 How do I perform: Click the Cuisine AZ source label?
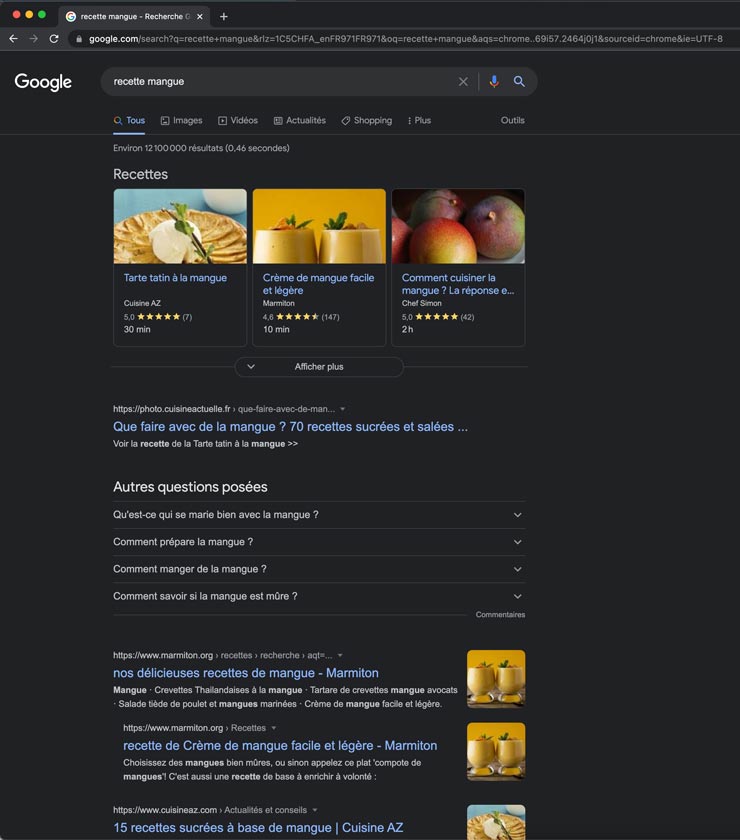pyautogui.click(x=142, y=303)
